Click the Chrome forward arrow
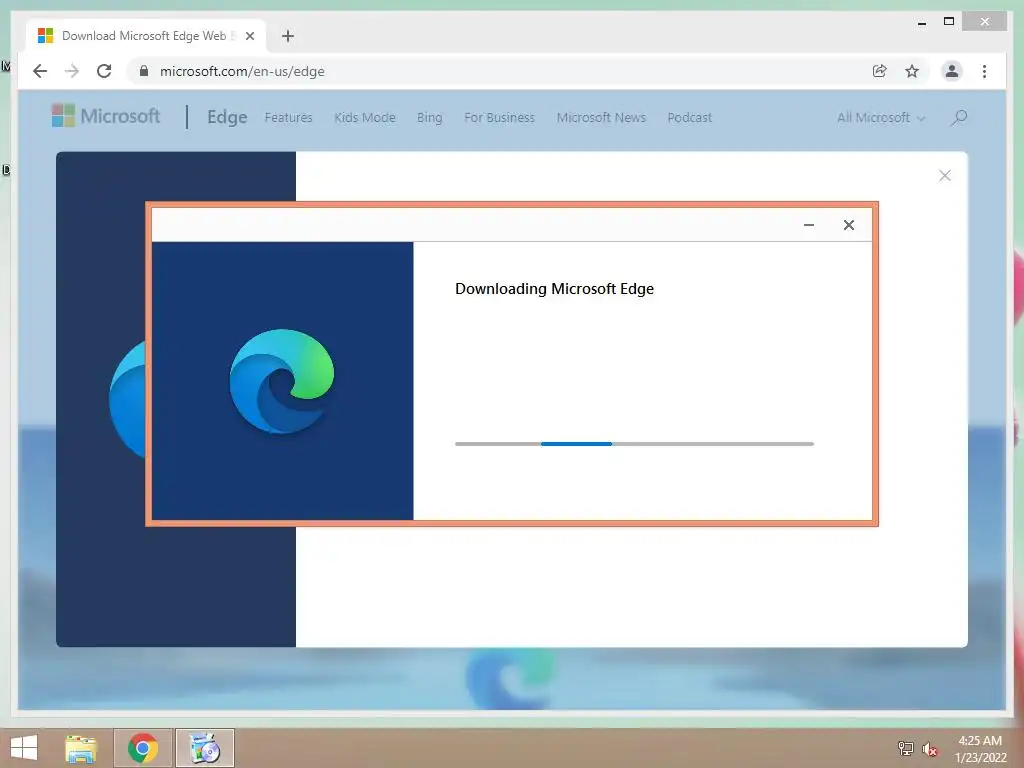Screen dimensions: 1024x768 (x=72, y=71)
